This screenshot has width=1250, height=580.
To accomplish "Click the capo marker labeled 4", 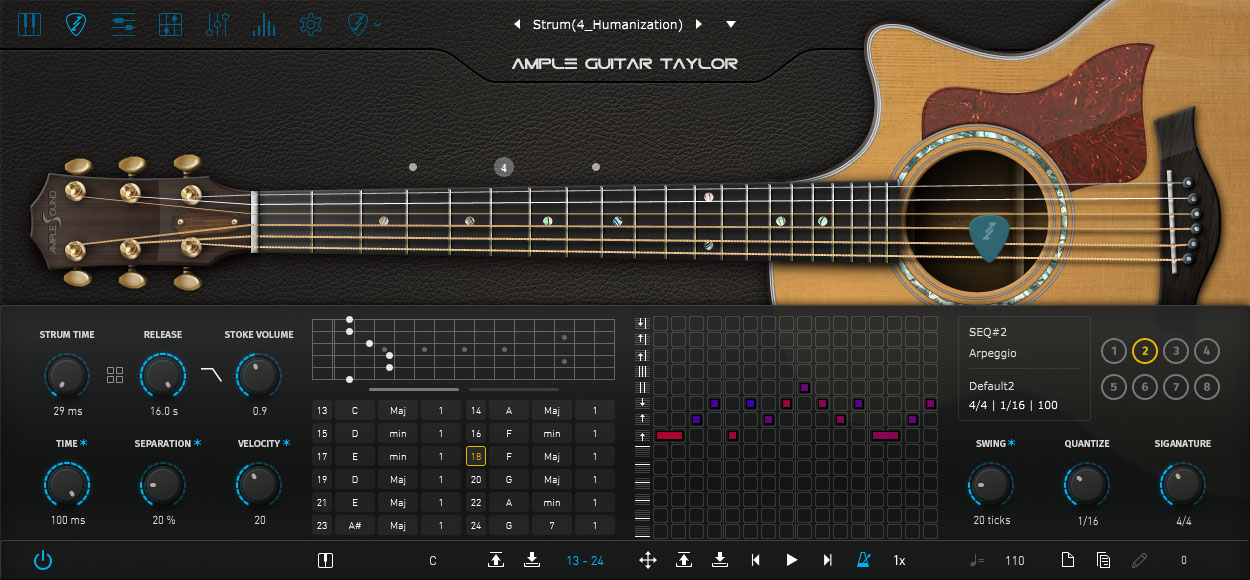I will 504,167.
